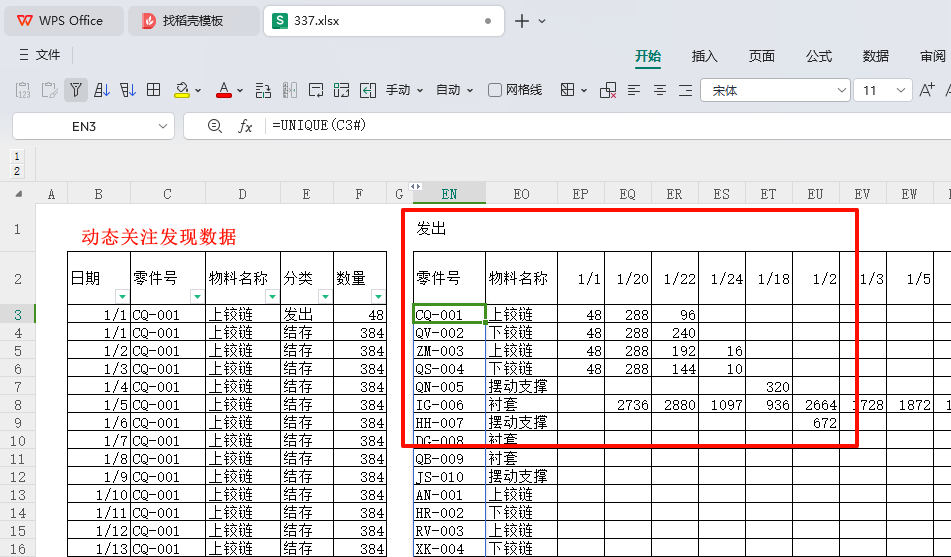
Task: Open the 手动 dropdown
Action: coord(405,90)
